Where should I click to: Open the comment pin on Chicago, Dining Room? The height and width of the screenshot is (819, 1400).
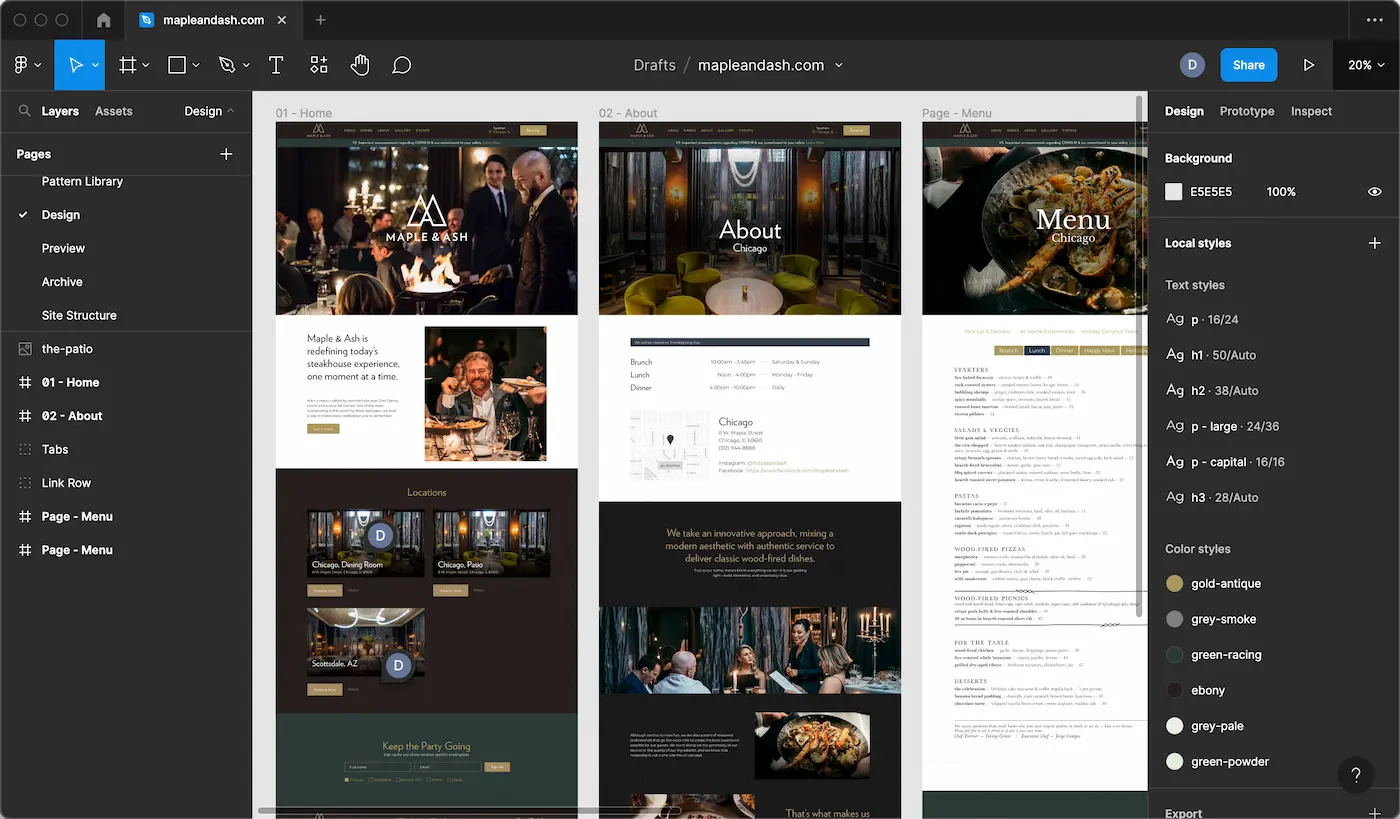tap(379, 536)
